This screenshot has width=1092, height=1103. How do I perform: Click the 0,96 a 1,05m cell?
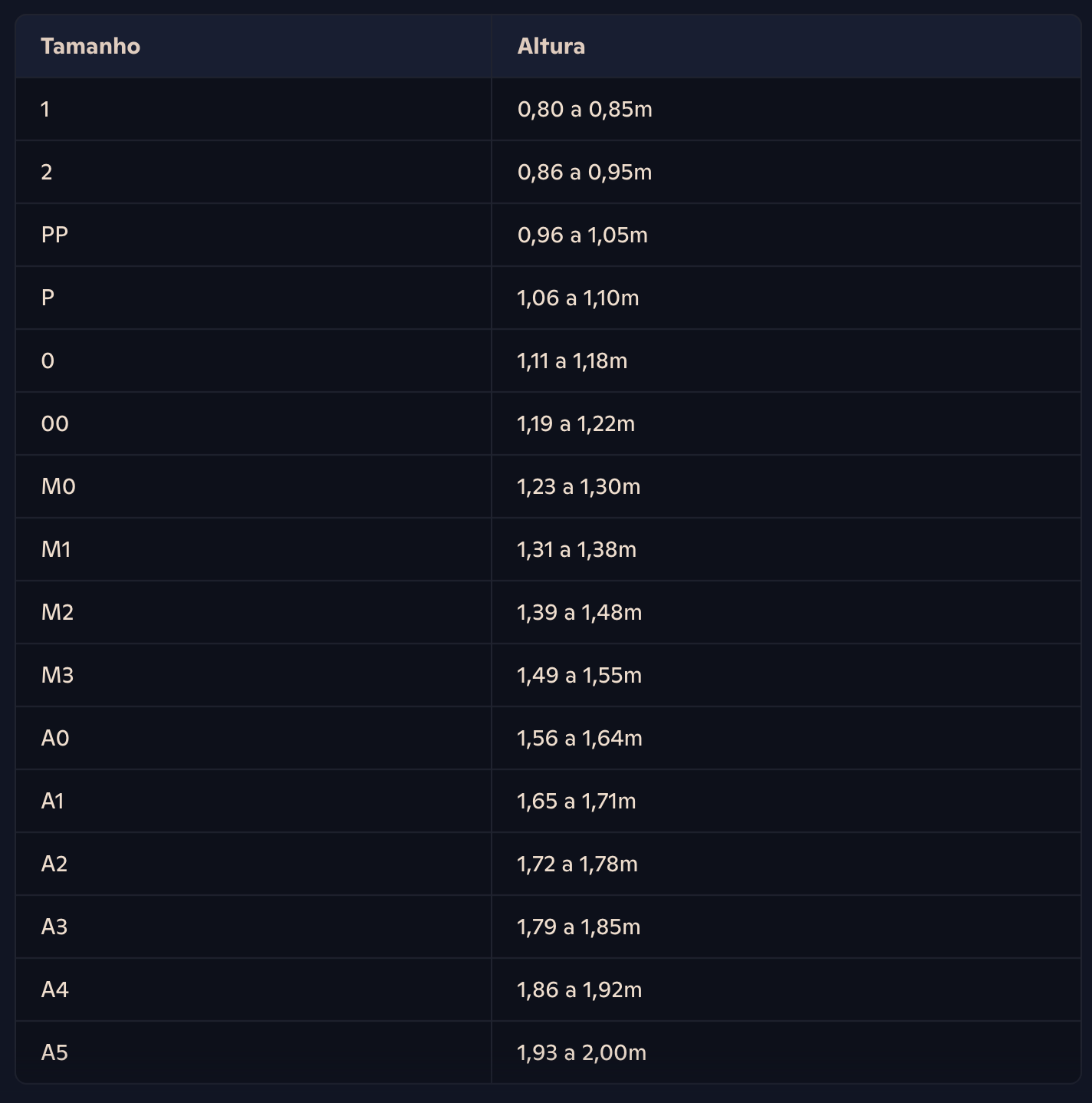(x=786, y=235)
